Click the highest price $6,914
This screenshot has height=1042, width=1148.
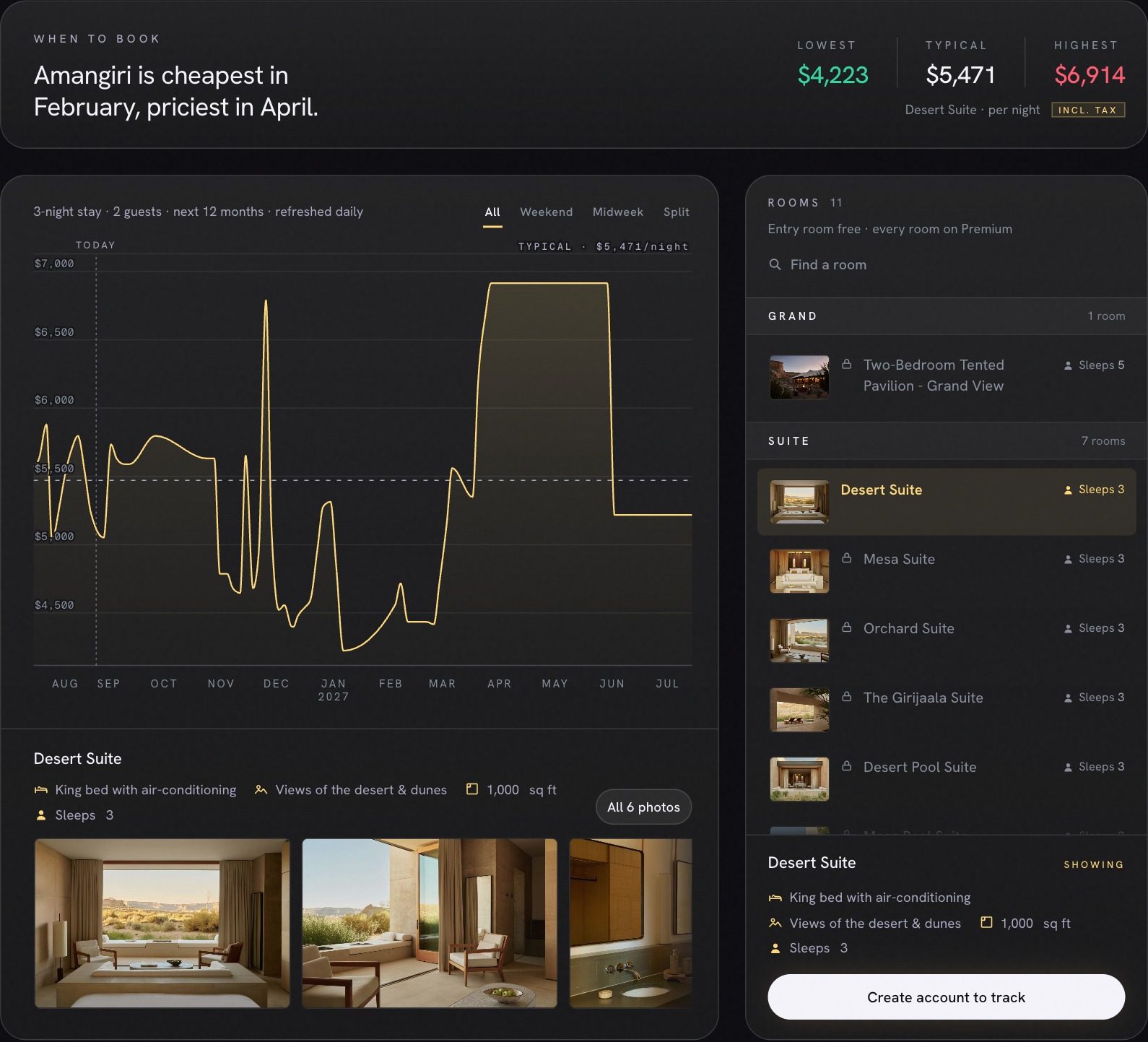click(x=1090, y=74)
